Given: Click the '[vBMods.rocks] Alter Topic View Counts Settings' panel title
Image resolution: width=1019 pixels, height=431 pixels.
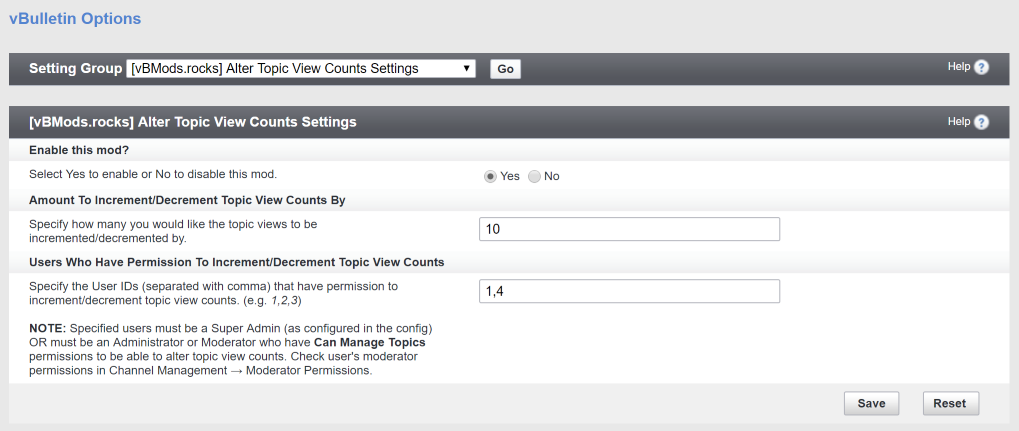Looking at the screenshot, I should 193,122.
